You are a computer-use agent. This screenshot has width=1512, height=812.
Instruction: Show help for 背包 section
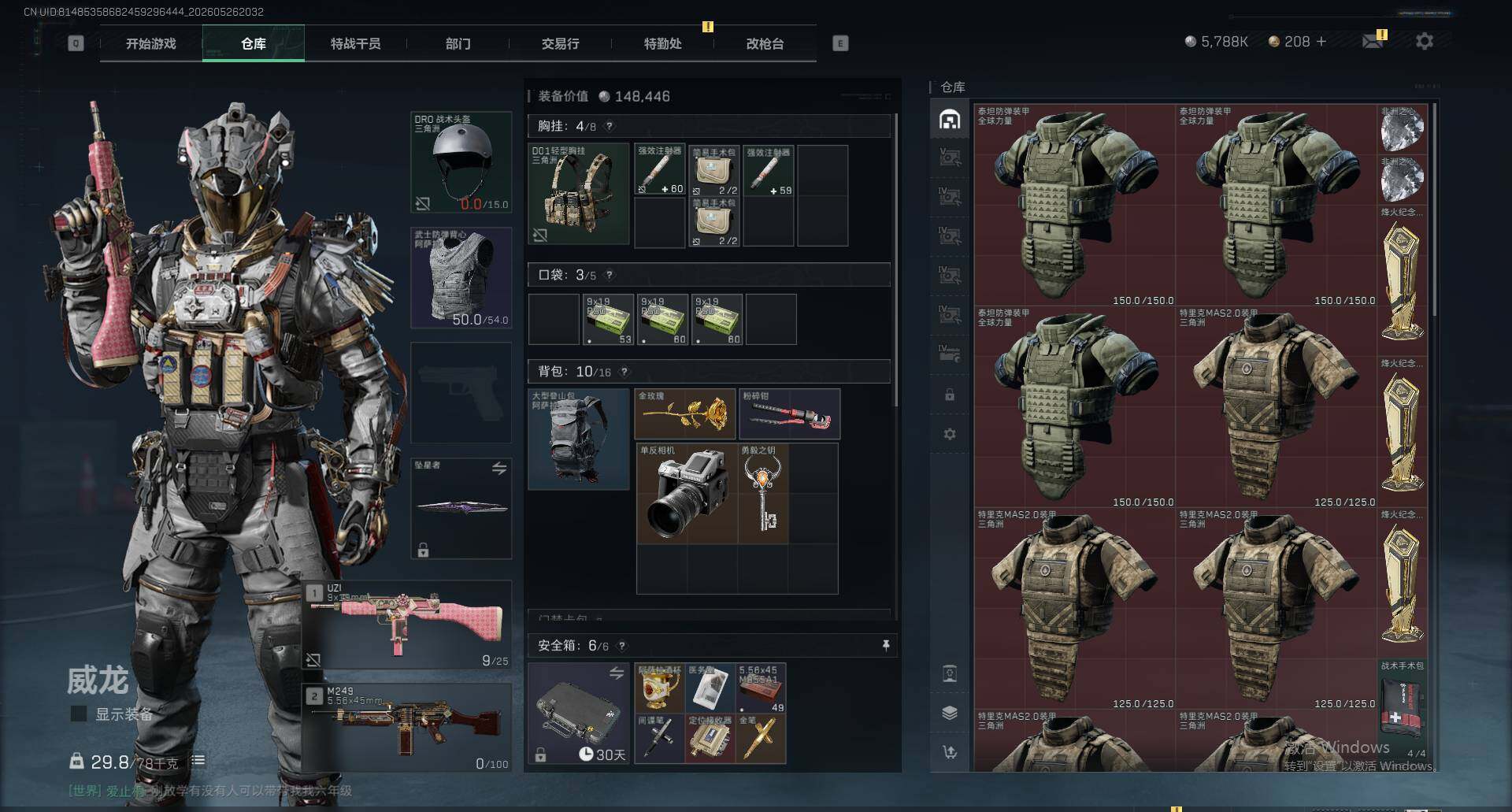pyautogui.click(x=624, y=372)
